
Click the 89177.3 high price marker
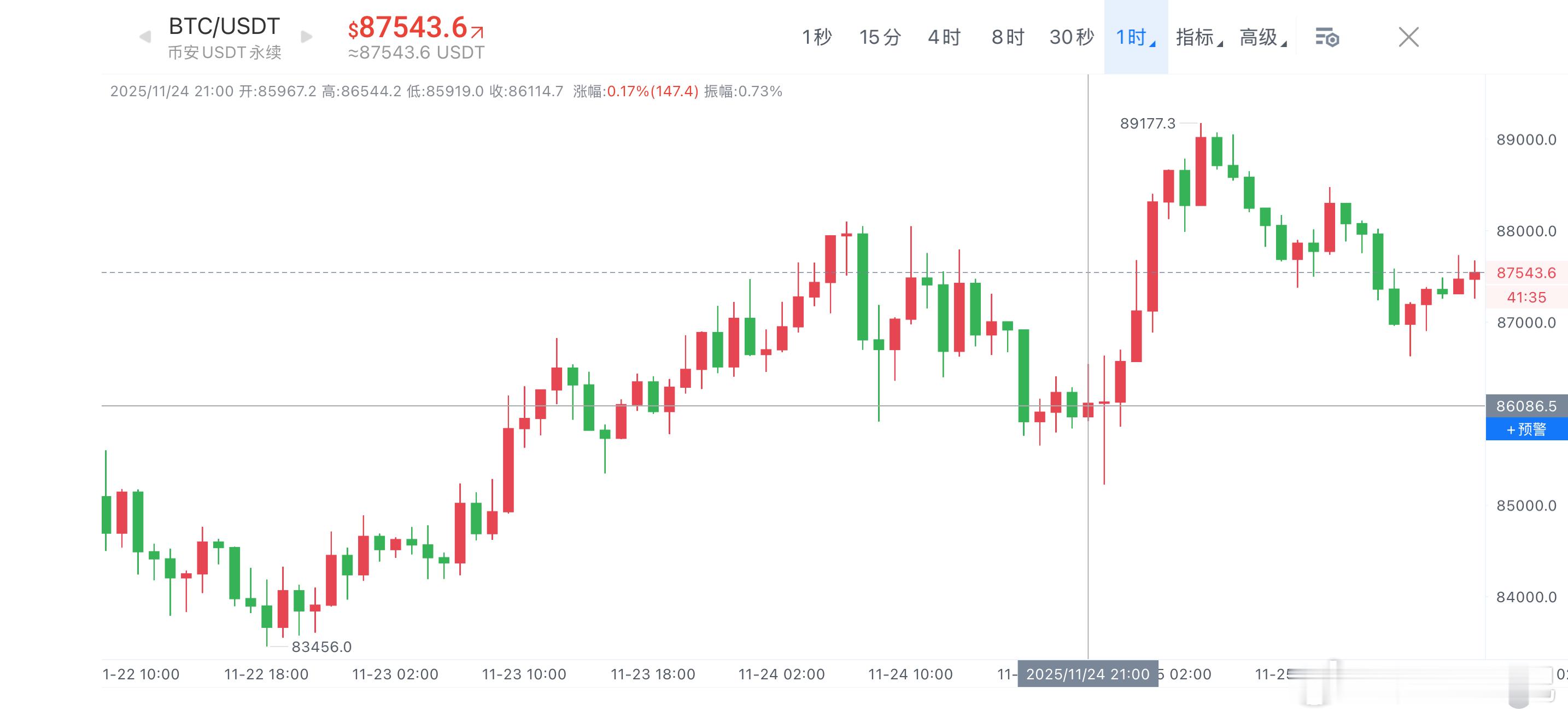(1148, 124)
